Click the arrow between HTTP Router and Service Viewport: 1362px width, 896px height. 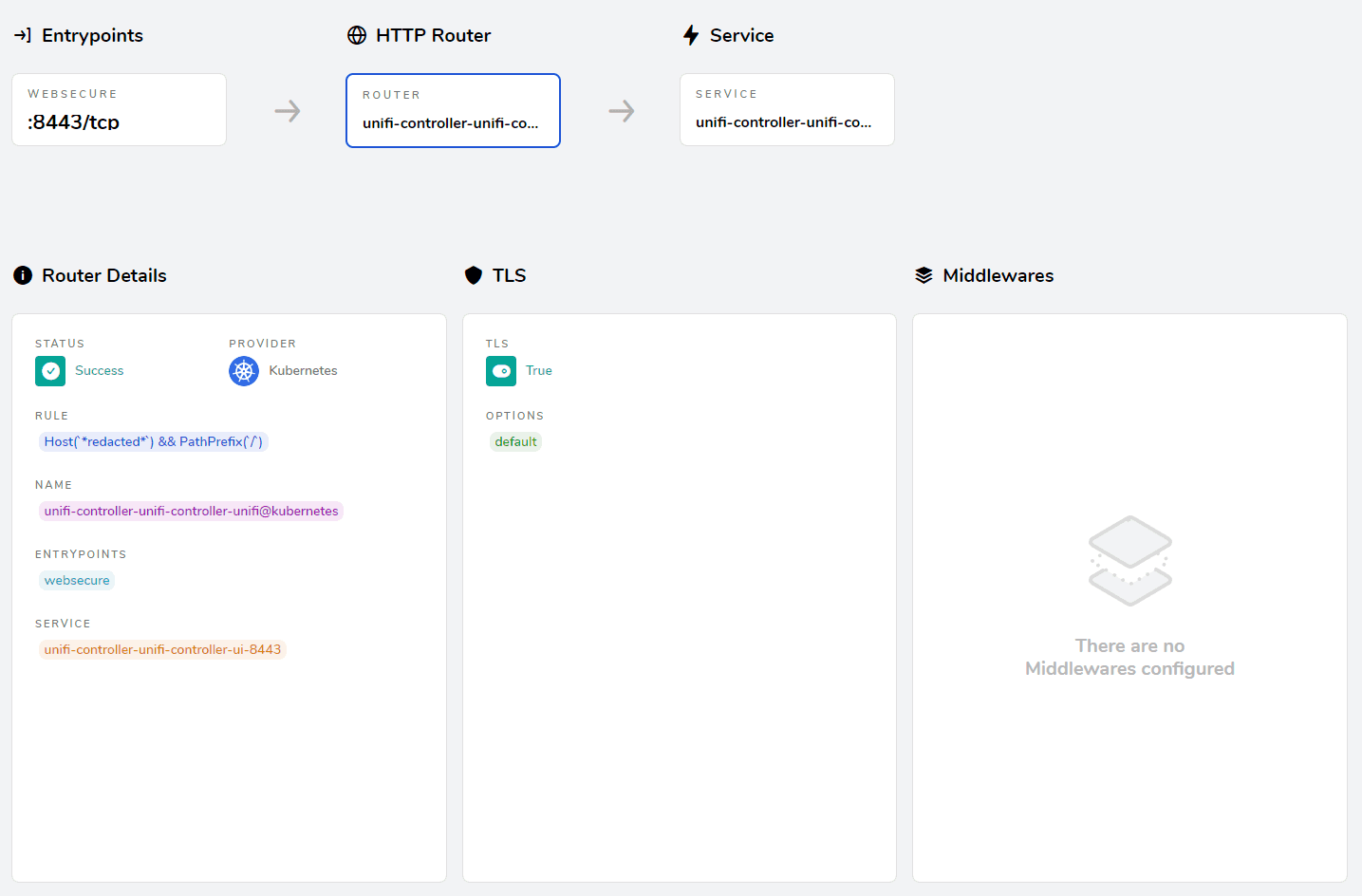[621, 110]
